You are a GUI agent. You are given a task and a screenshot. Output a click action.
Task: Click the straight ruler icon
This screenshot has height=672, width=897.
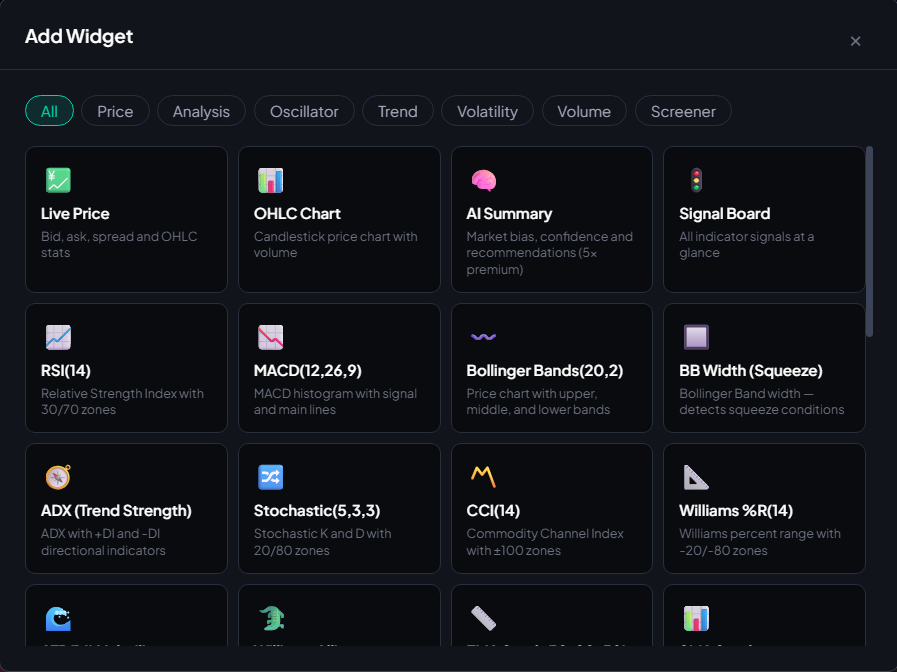[483, 618]
